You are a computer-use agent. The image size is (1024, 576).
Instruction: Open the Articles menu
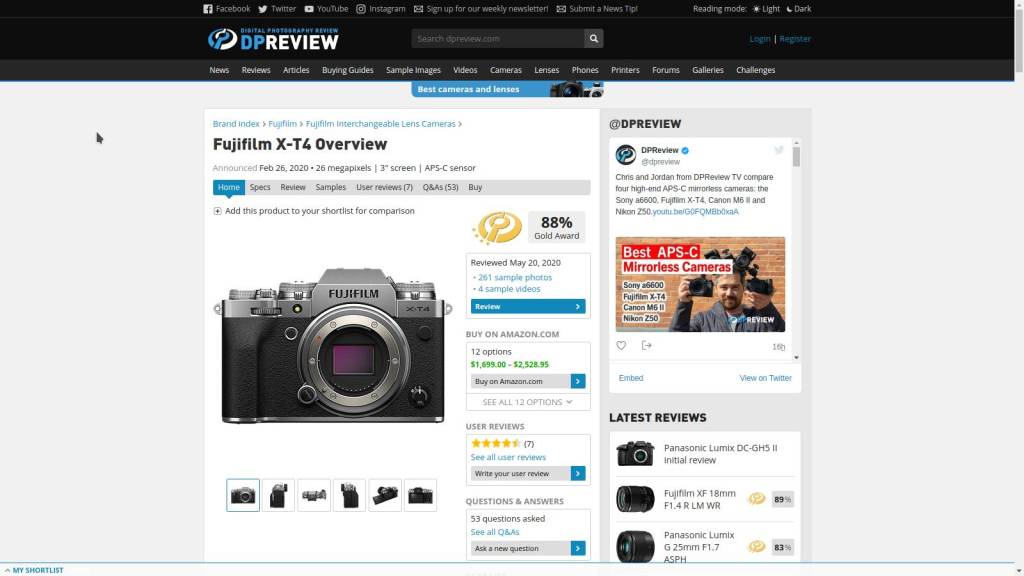[x=296, y=70]
